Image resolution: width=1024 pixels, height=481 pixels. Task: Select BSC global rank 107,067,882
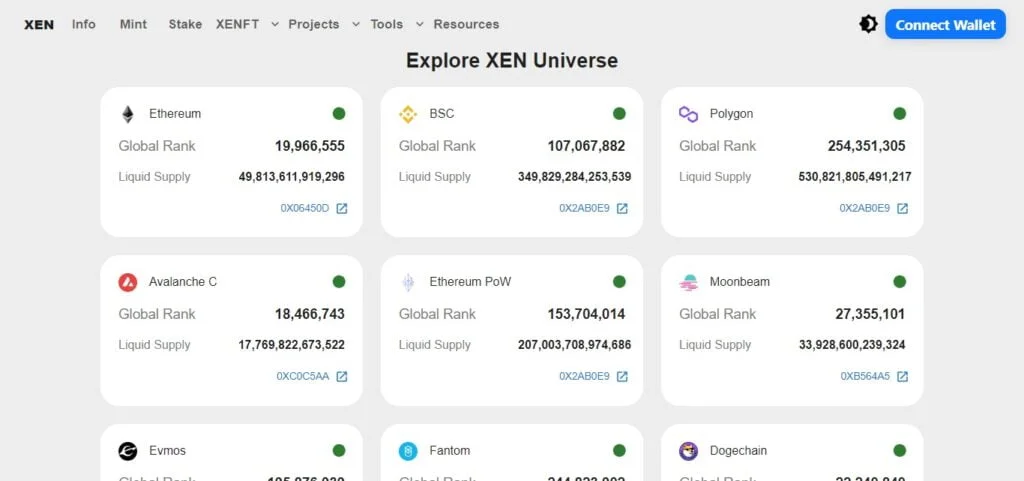coord(586,146)
